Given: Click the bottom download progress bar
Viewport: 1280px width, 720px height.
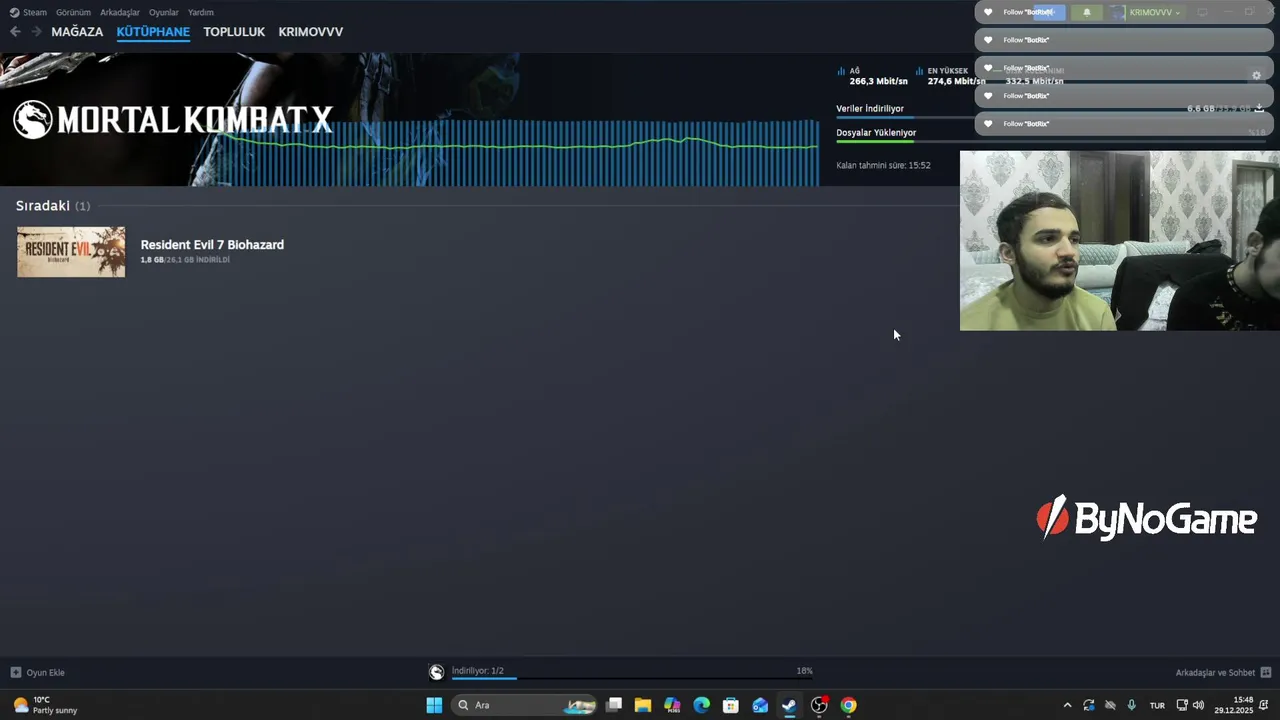Looking at the screenshot, I should click(x=632, y=678).
